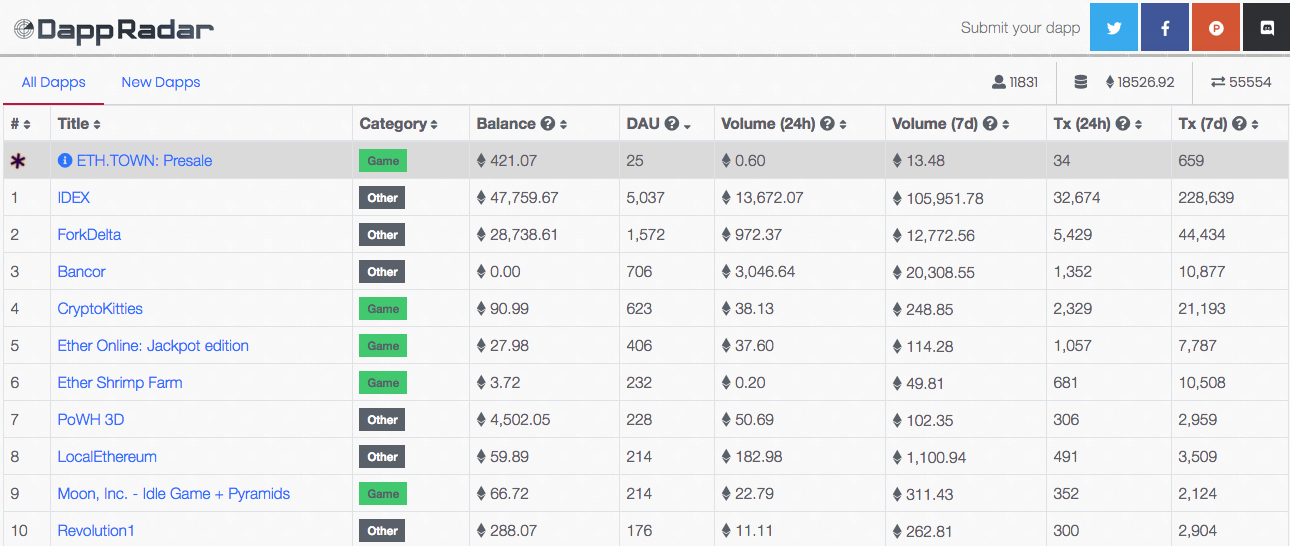Open the ETH.TOWN: Presale dapp page
The image size is (1290, 546).
coord(144,160)
